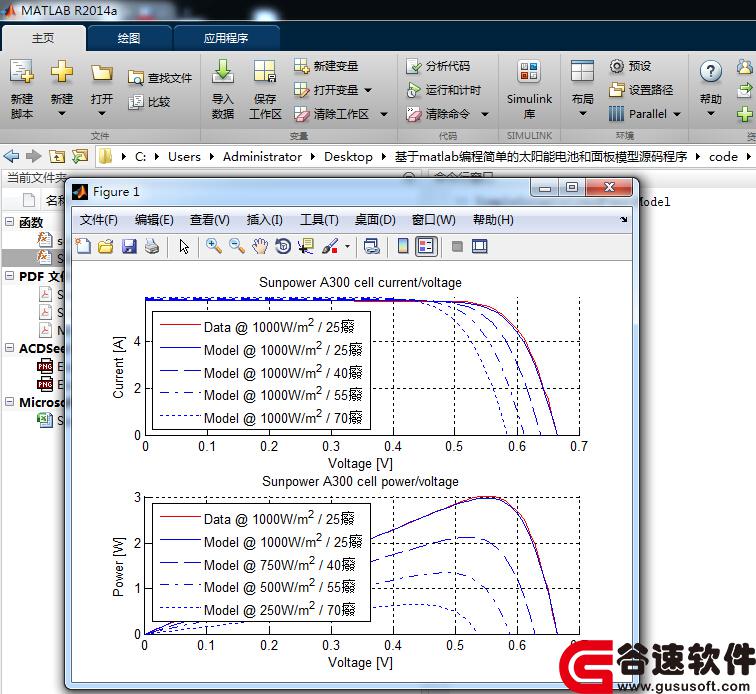This screenshot has height=694, width=756.
Task: Click the yellow plus New (新建) icon
Action: pos(62,71)
